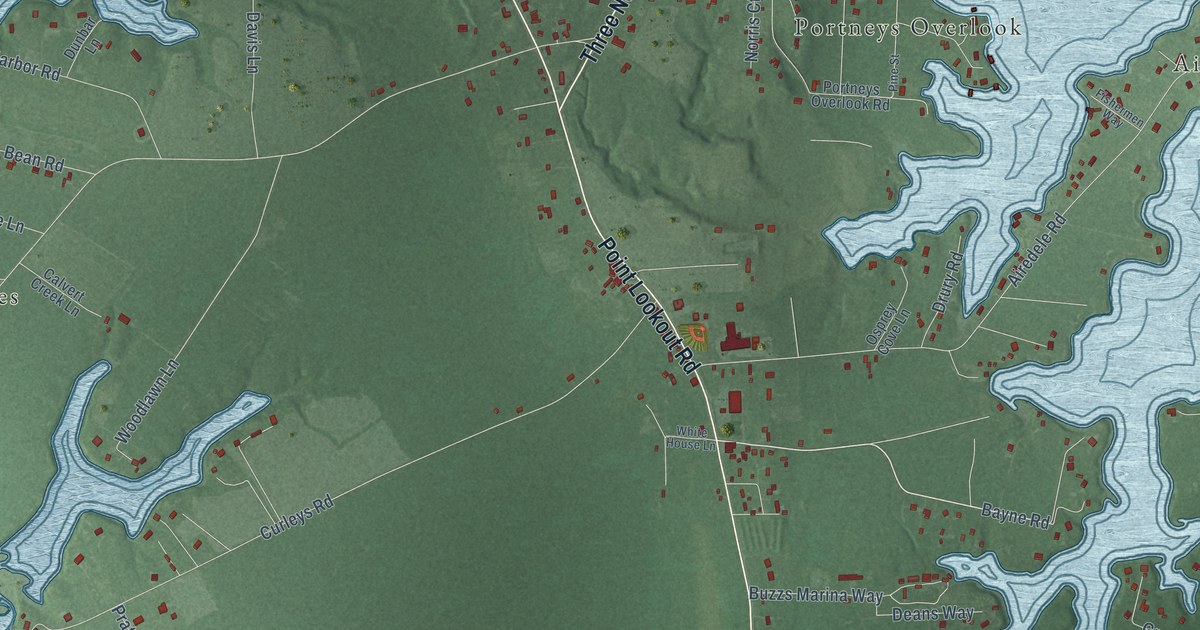Select the Buzzs Marina Way label

coord(816,595)
